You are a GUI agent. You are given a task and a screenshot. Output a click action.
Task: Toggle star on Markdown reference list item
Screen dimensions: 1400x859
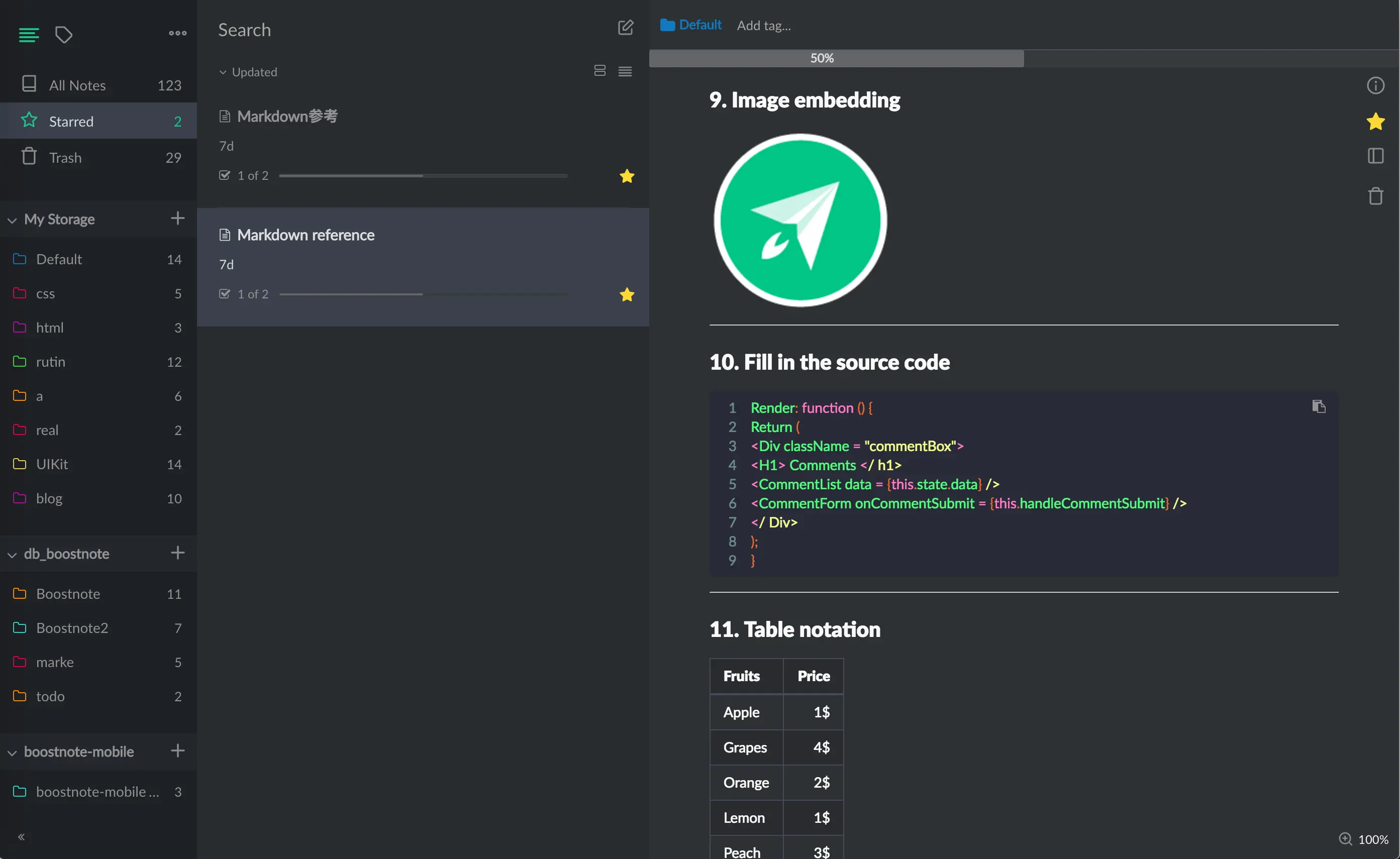[x=627, y=295]
